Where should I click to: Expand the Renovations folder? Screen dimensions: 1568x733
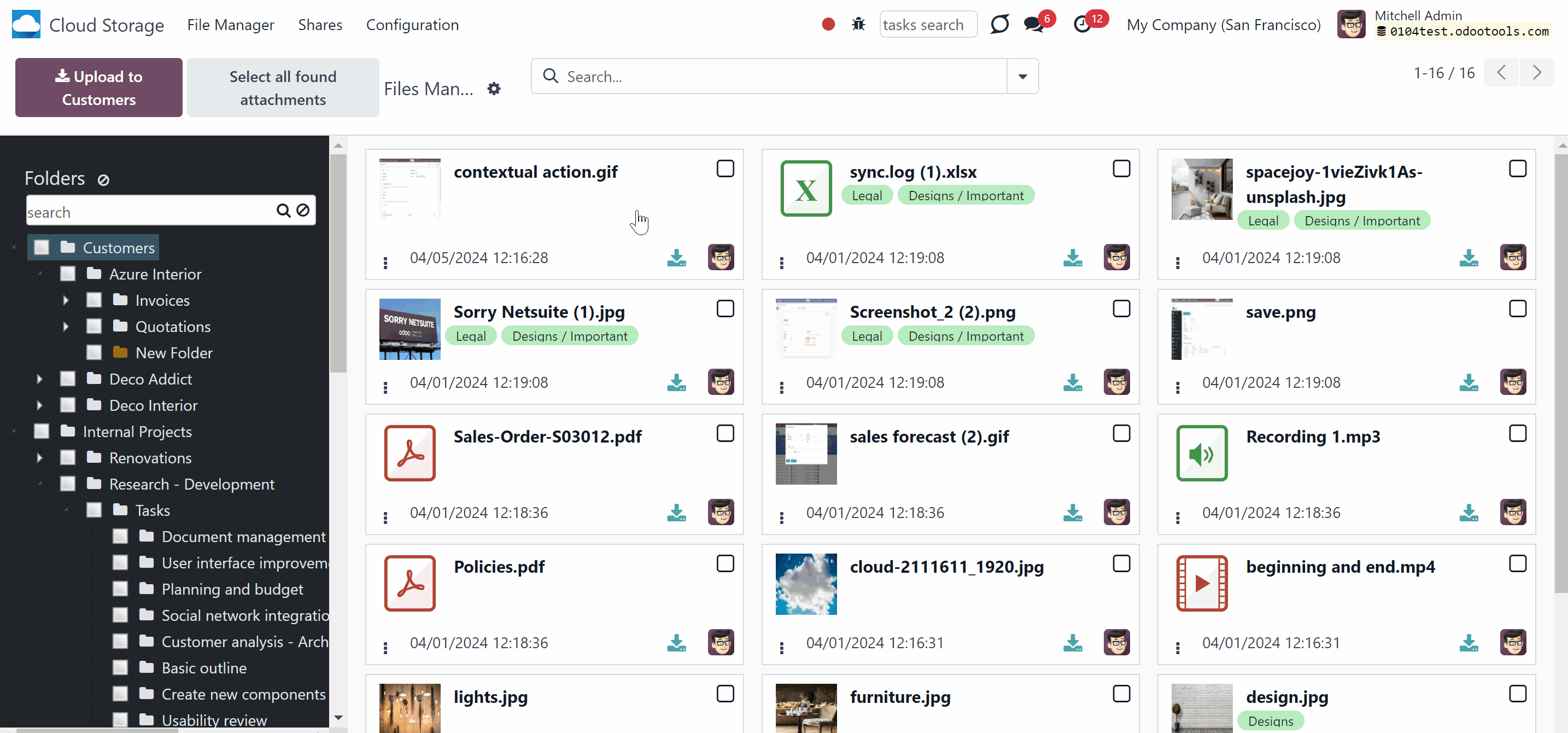(39, 458)
